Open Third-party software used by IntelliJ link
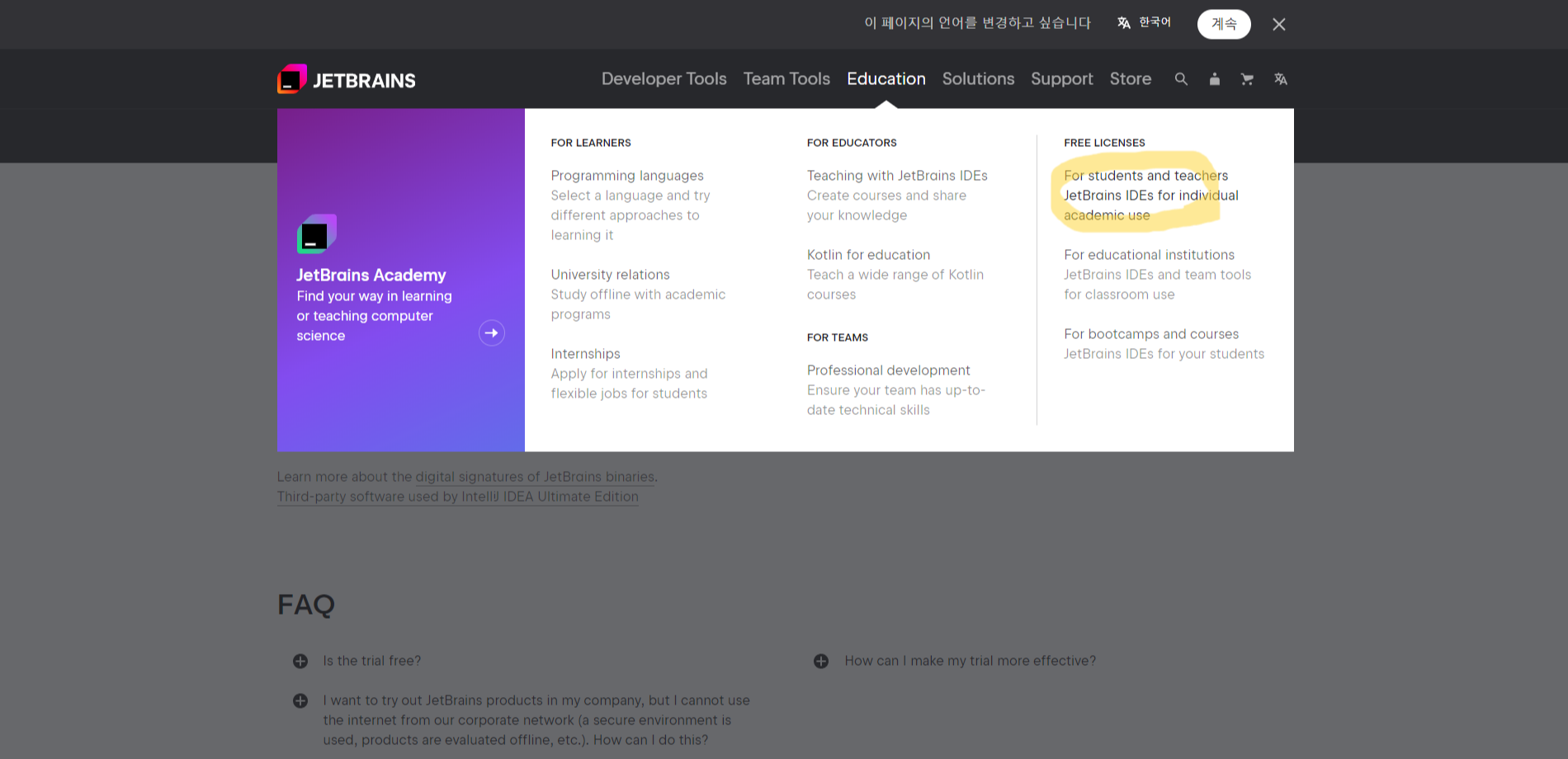 tap(458, 497)
